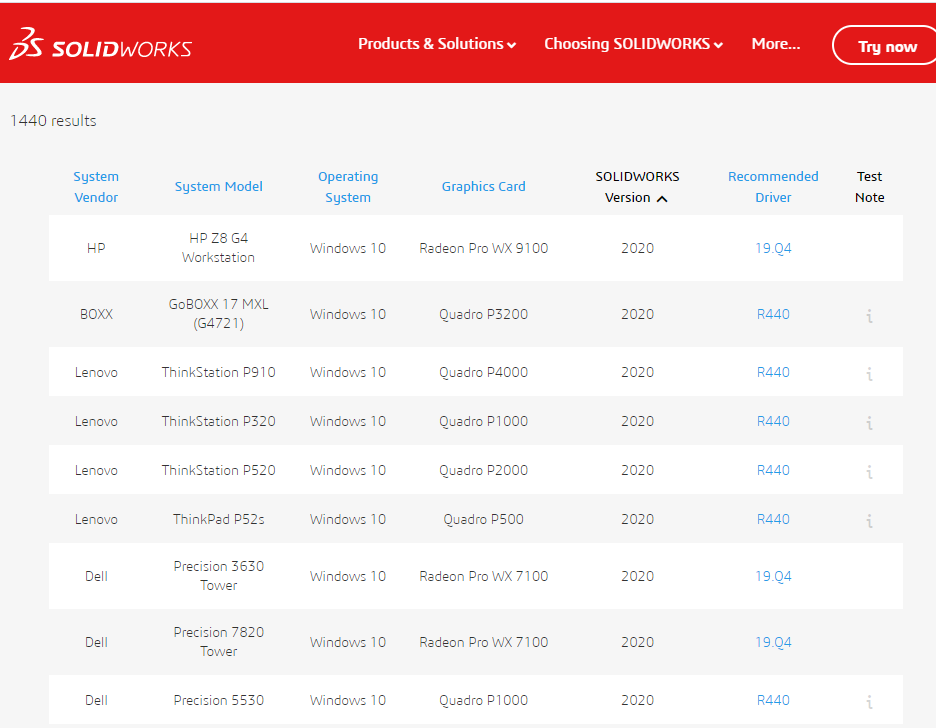Select HP vendor cell
This screenshot has width=936, height=728.
(x=96, y=248)
